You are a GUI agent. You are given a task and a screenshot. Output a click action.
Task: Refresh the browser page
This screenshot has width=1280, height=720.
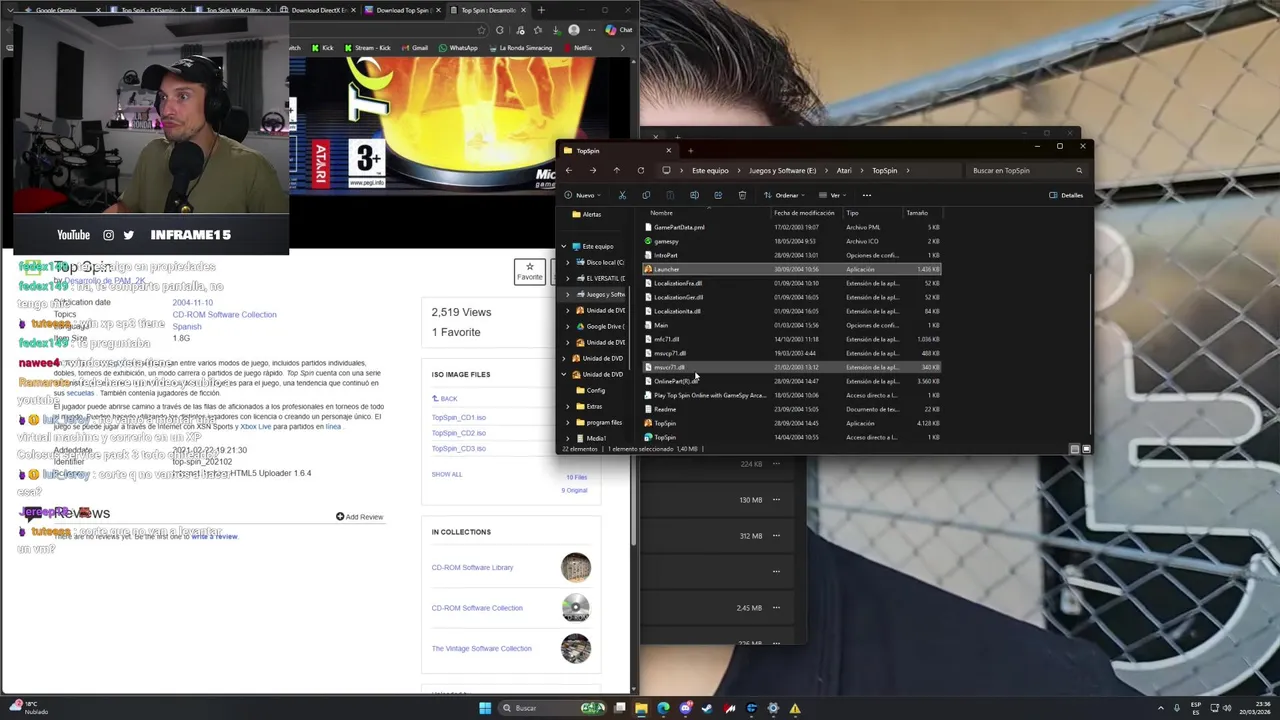(499, 30)
